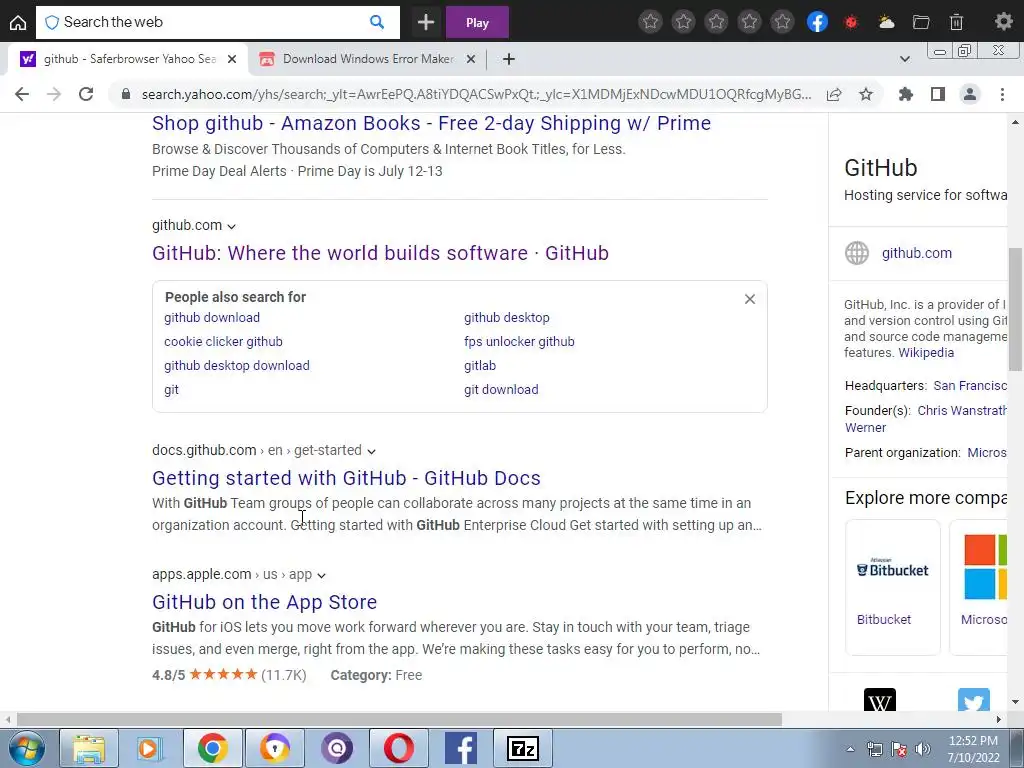
Task: Open the Bitbucket company card
Action: pos(893,586)
